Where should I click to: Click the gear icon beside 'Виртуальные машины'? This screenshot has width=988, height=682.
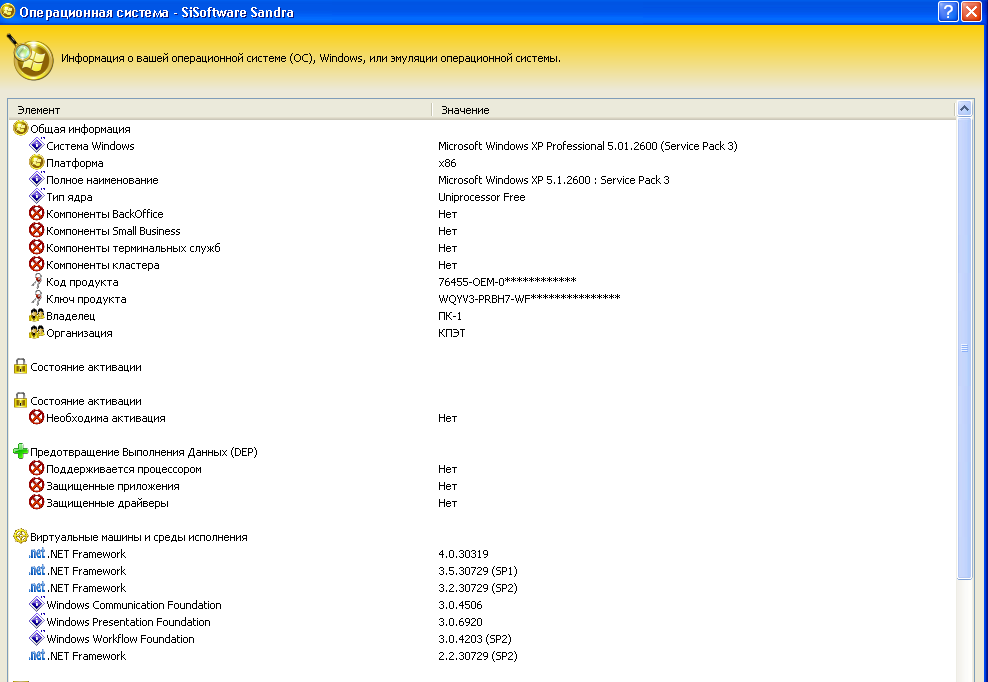click(20, 536)
